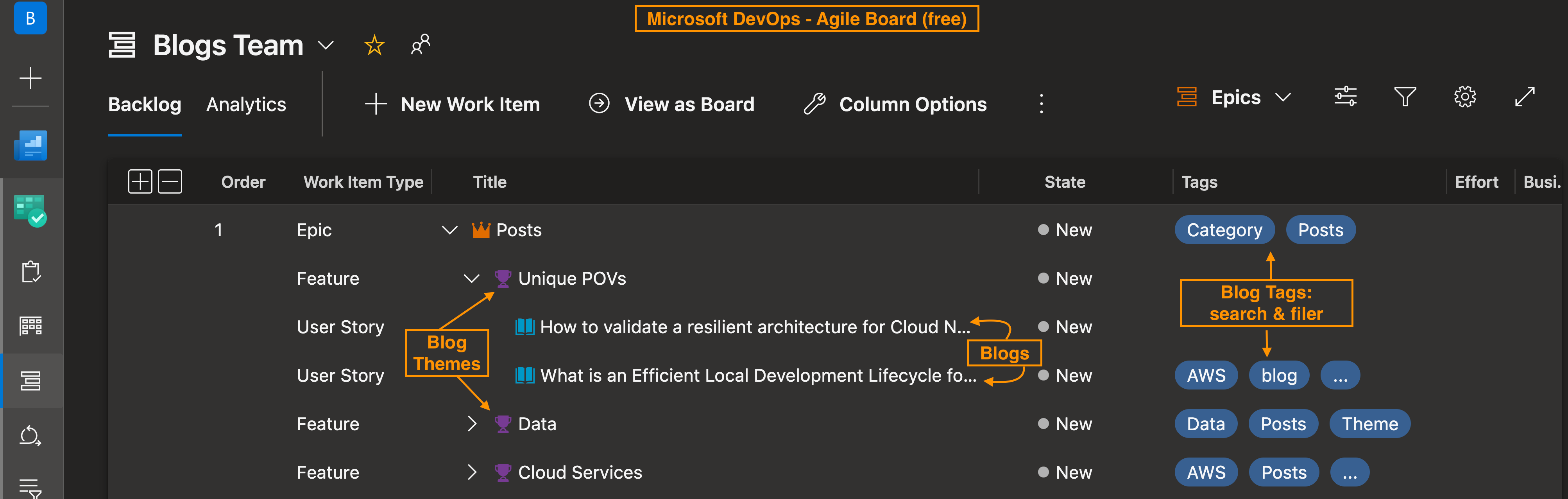
Task: Collapse all backlog rows
Action: point(170,181)
